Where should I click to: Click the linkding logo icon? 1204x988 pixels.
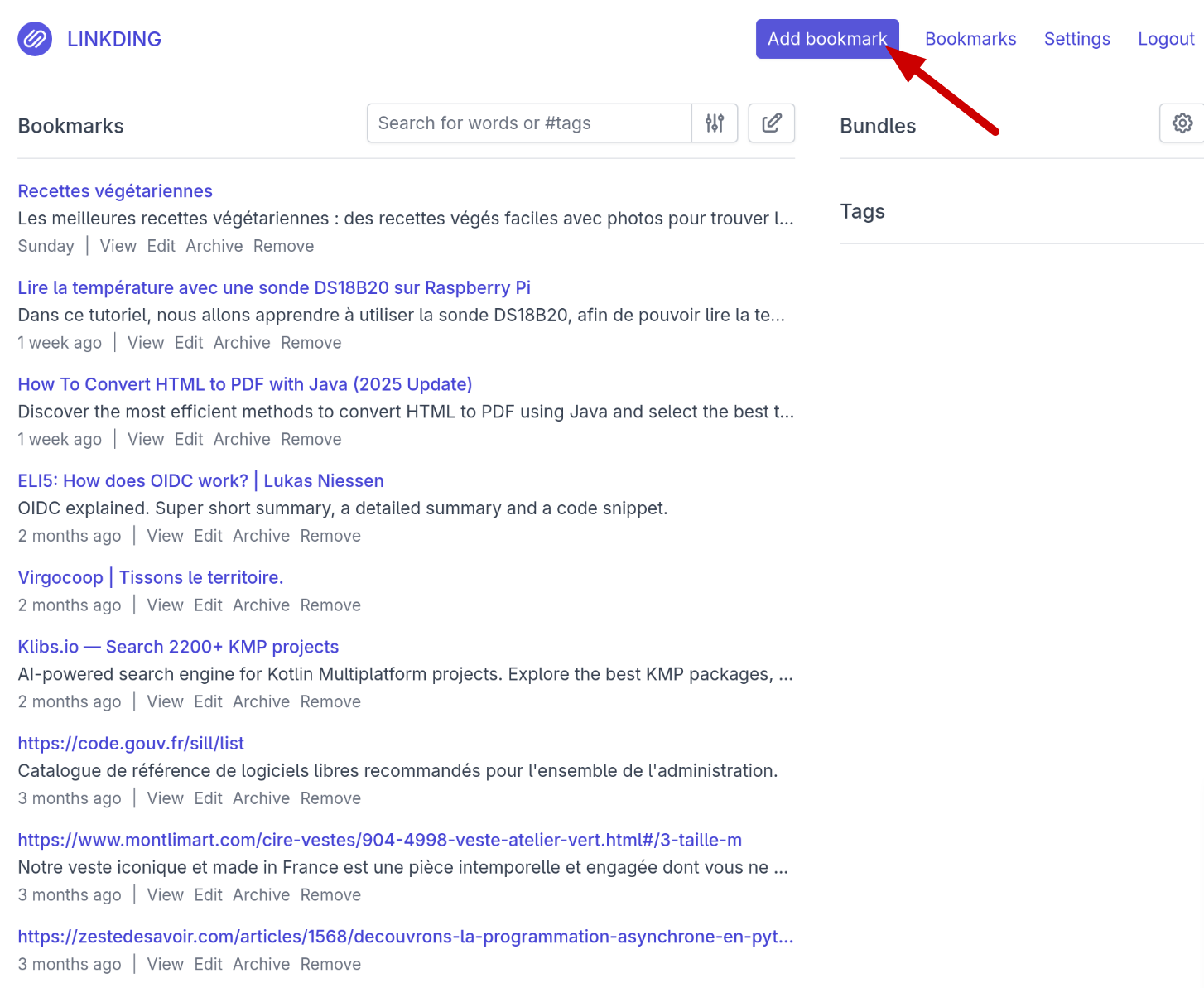point(35,39)
